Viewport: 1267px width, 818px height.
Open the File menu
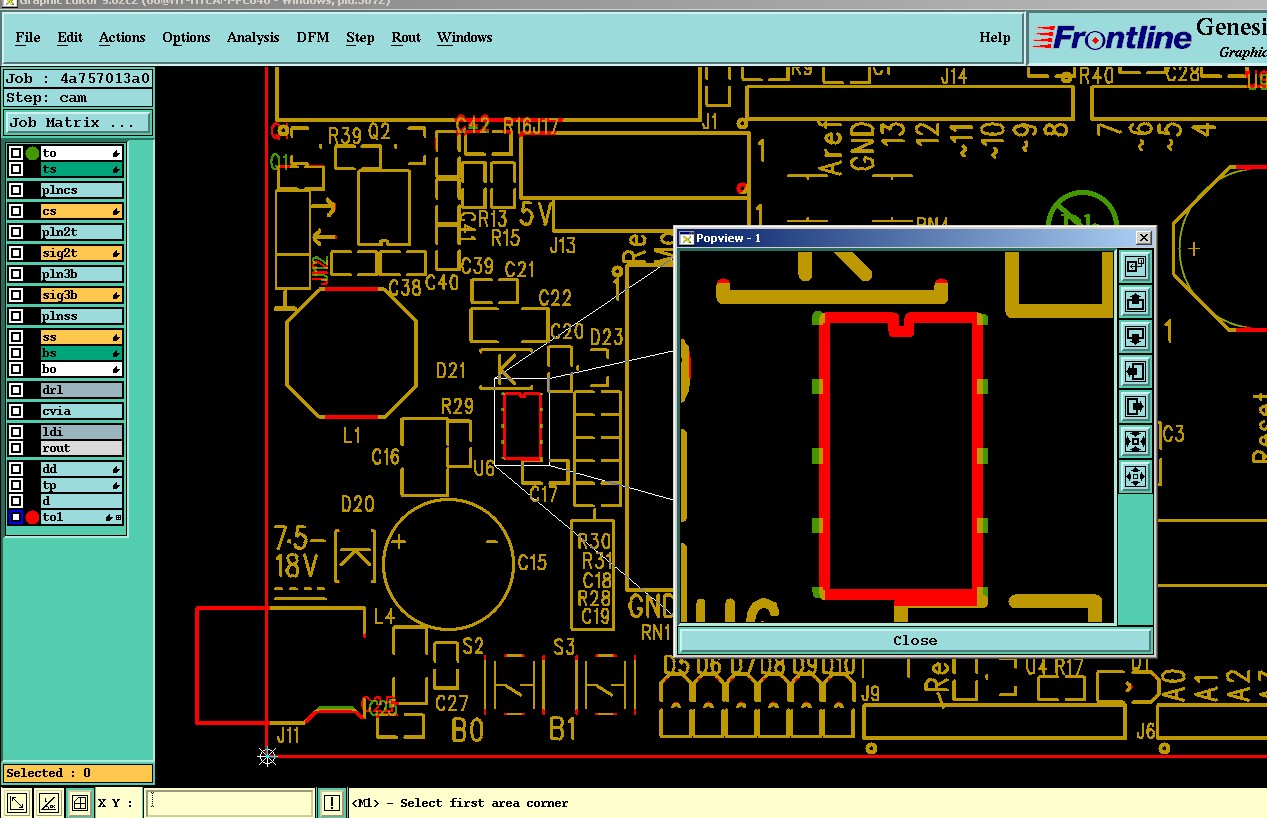28,37
